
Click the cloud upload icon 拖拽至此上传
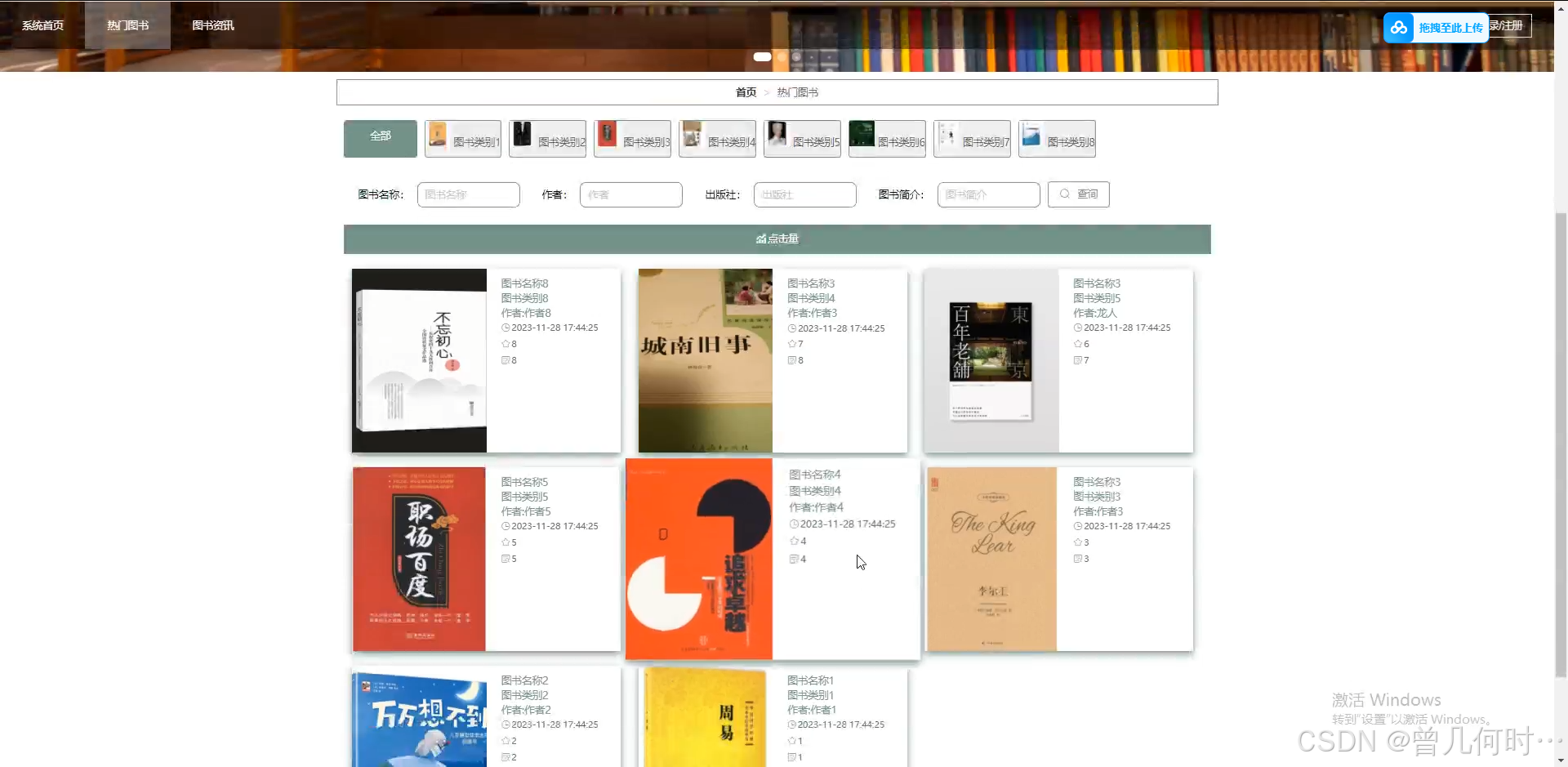click(x=1399, y=28)
